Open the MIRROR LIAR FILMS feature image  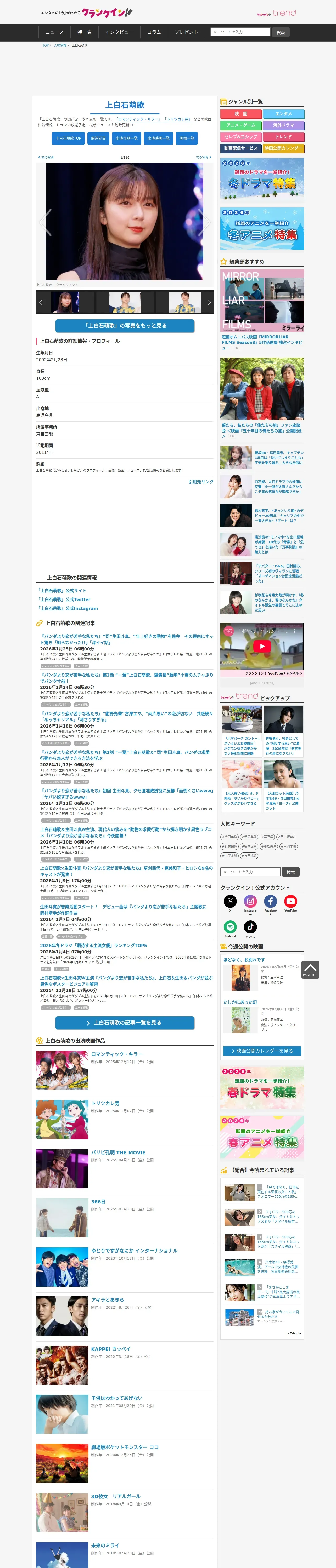(262, 301)
